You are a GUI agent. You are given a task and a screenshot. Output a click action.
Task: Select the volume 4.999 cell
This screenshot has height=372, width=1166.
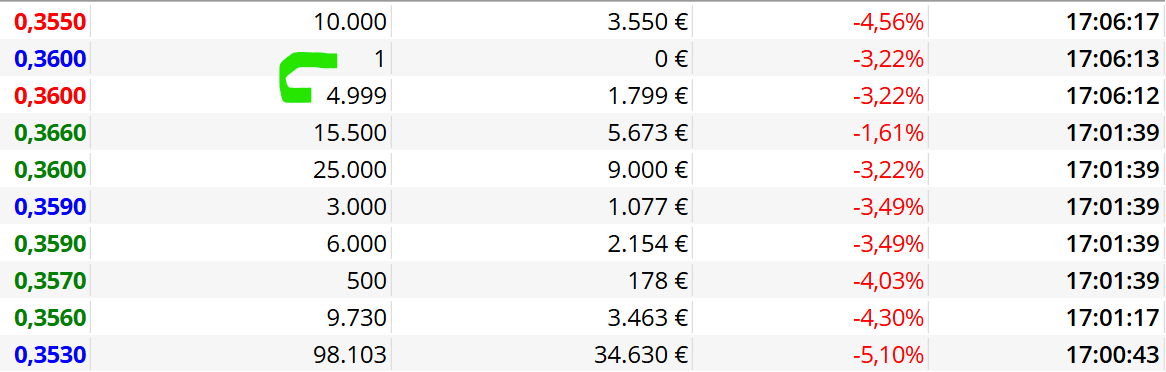pos(356,96)
